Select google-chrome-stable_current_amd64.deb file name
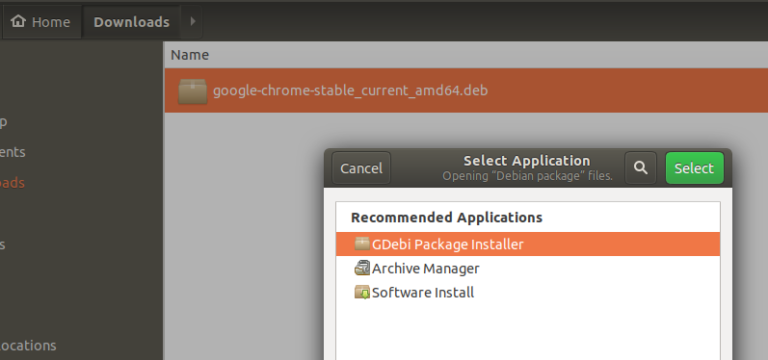Image resolution: width=768 pixels, height=360 pixels. (350, 91)
